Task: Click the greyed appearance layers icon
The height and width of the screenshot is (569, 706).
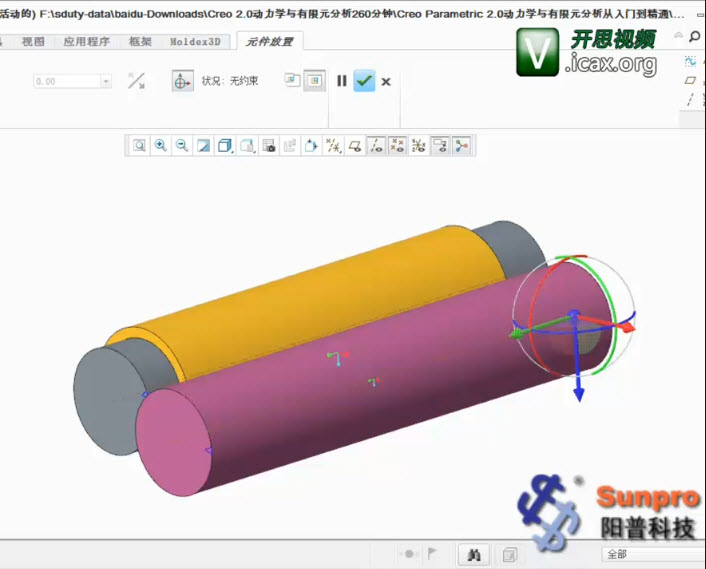Action: (290, 145)
